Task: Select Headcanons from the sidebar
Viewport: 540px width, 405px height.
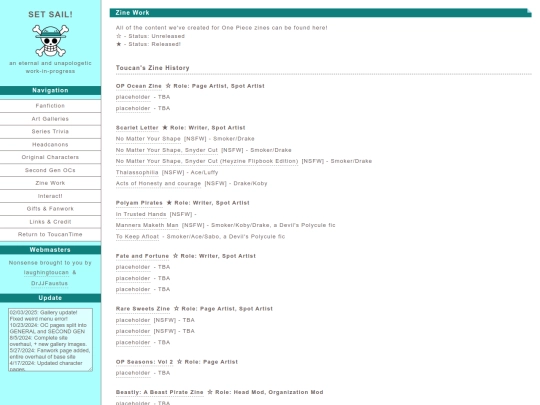Action: point(50,145)
